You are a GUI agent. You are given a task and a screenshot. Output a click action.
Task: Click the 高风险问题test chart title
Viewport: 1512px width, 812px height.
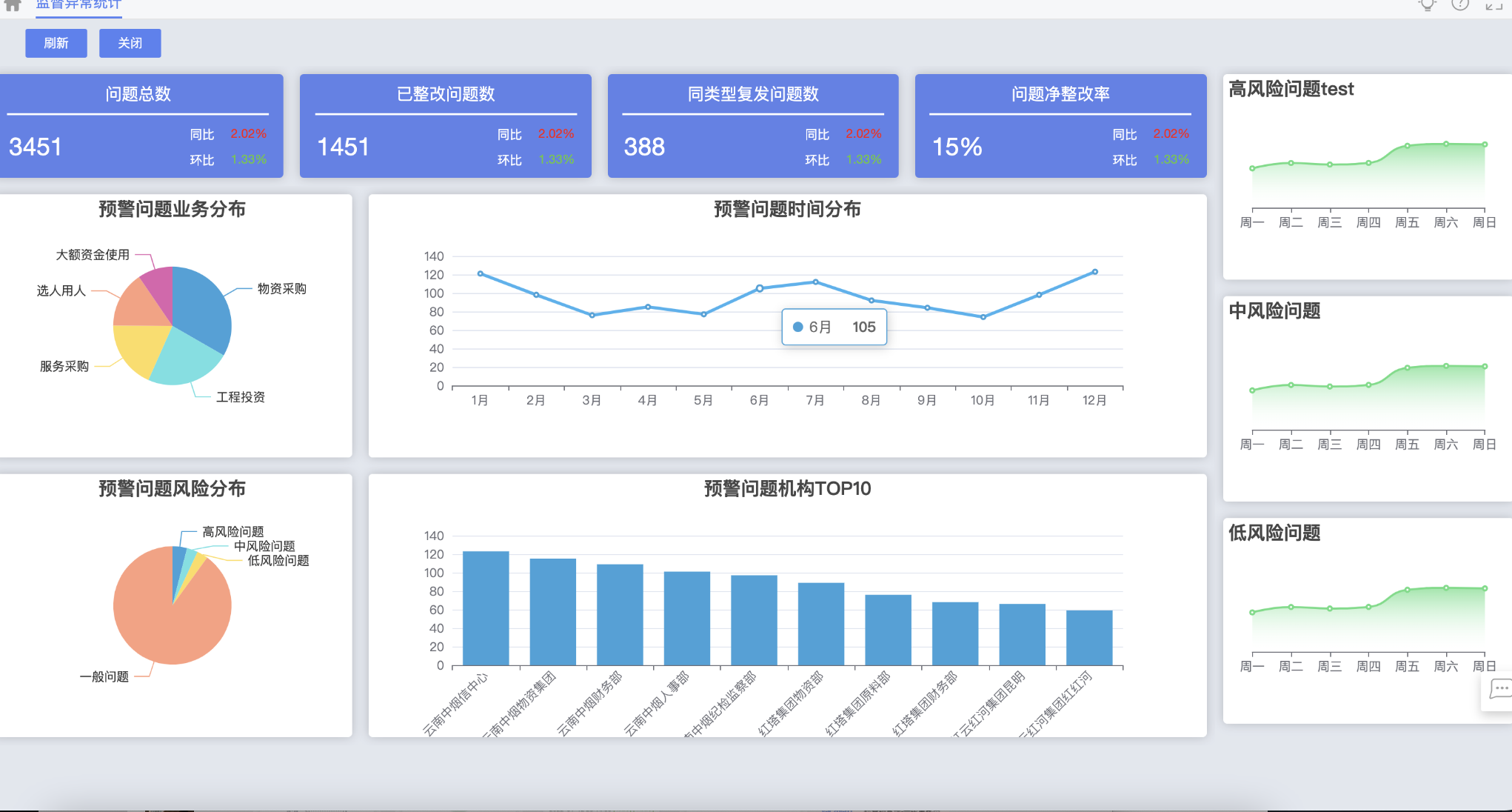pos(1291,89)
